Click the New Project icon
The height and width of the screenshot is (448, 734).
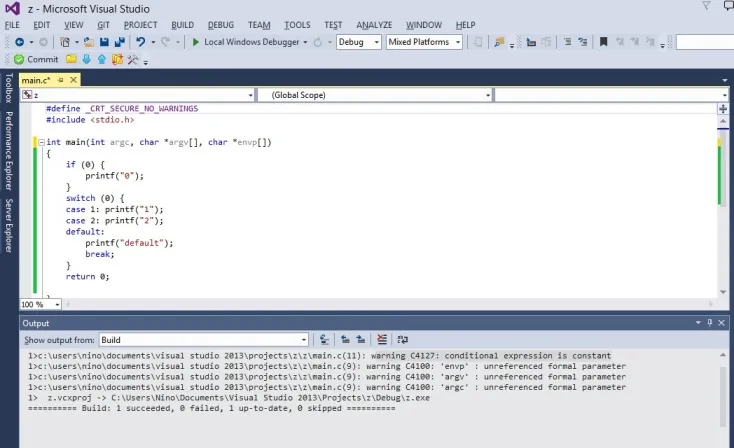(x=65, y=42)
